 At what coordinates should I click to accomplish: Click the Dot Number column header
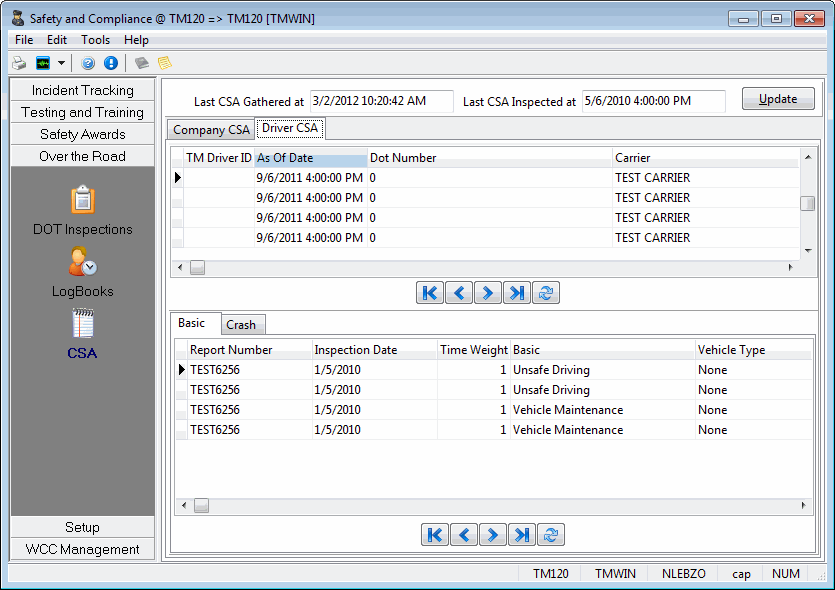click(x=490, y=158)
